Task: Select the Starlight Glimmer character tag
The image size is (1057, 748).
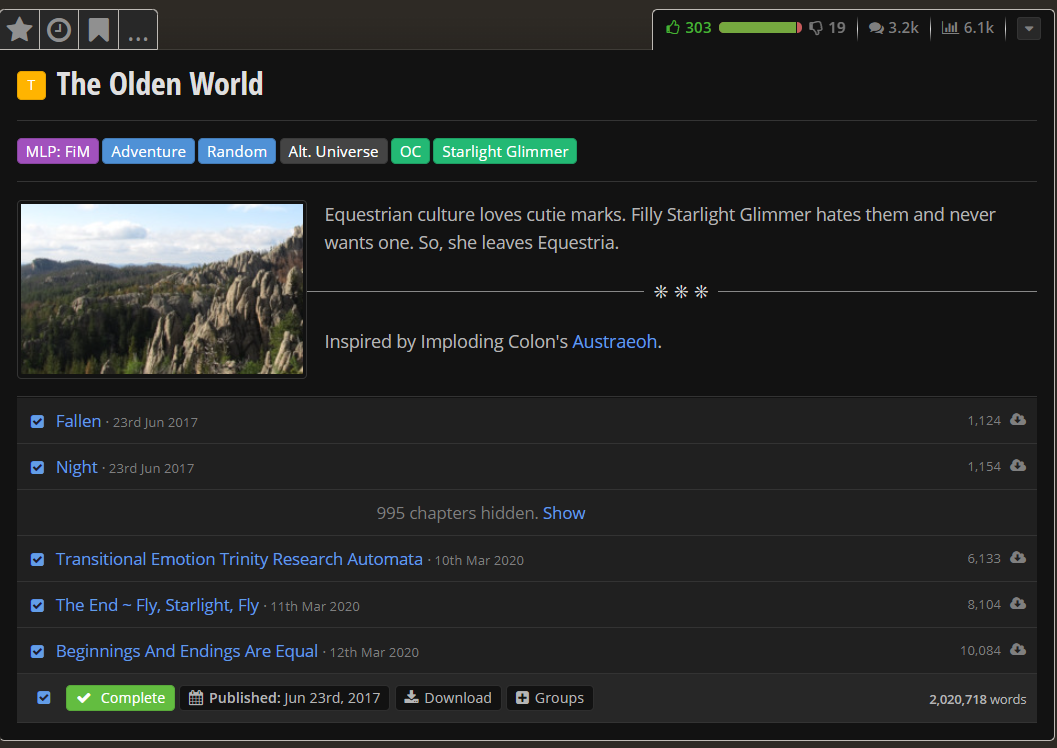Action: [x=505, y=152]
